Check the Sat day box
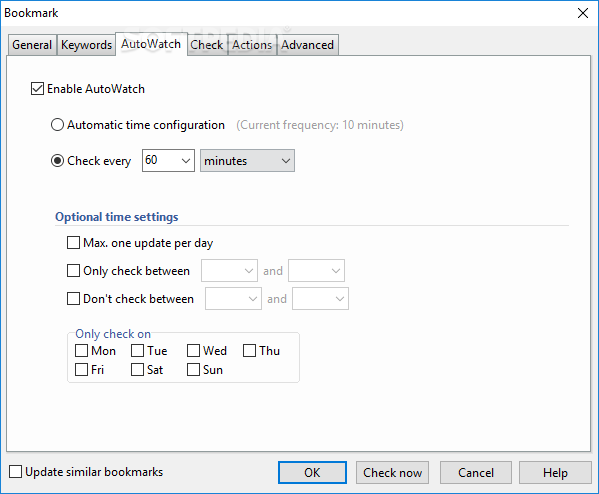The width and height of the screenshot is (599, 494). pyautogui.click(x=137, y=369)
